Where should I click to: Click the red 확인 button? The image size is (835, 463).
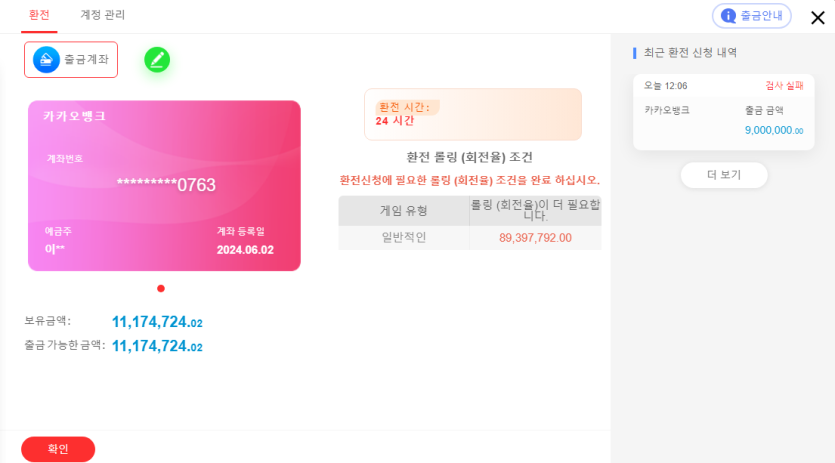(58, 449)
